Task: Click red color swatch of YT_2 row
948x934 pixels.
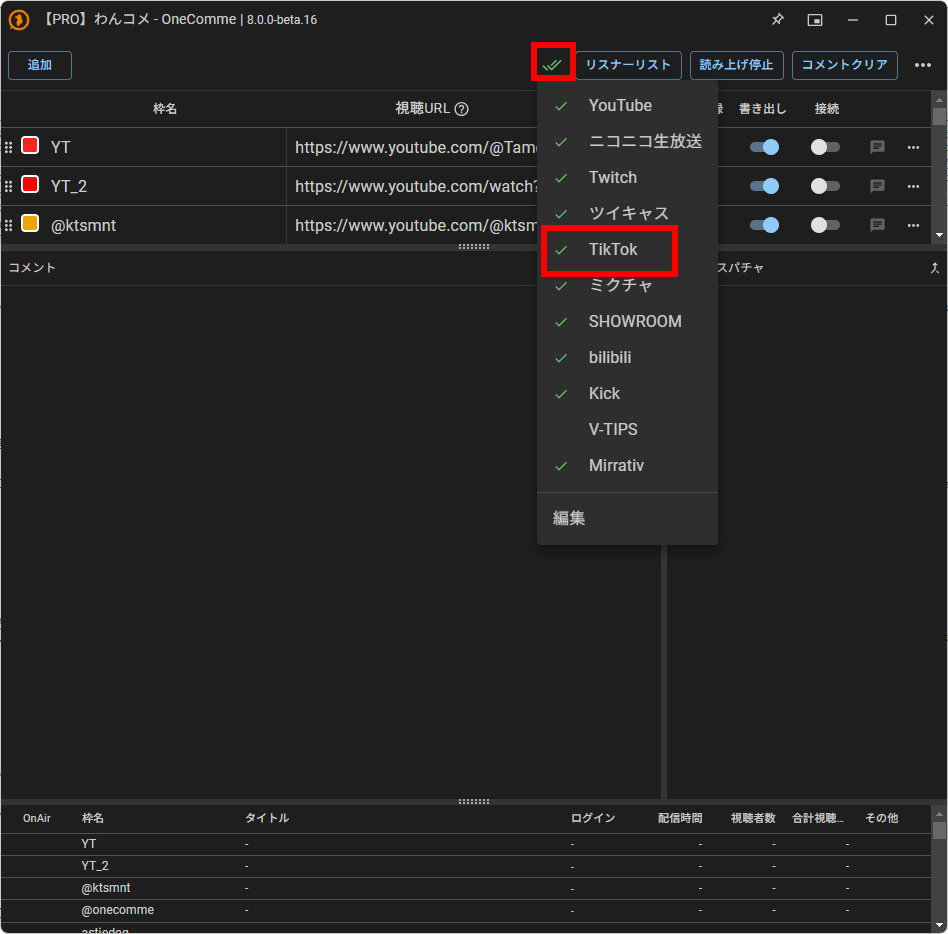Action: click(30, 184)
